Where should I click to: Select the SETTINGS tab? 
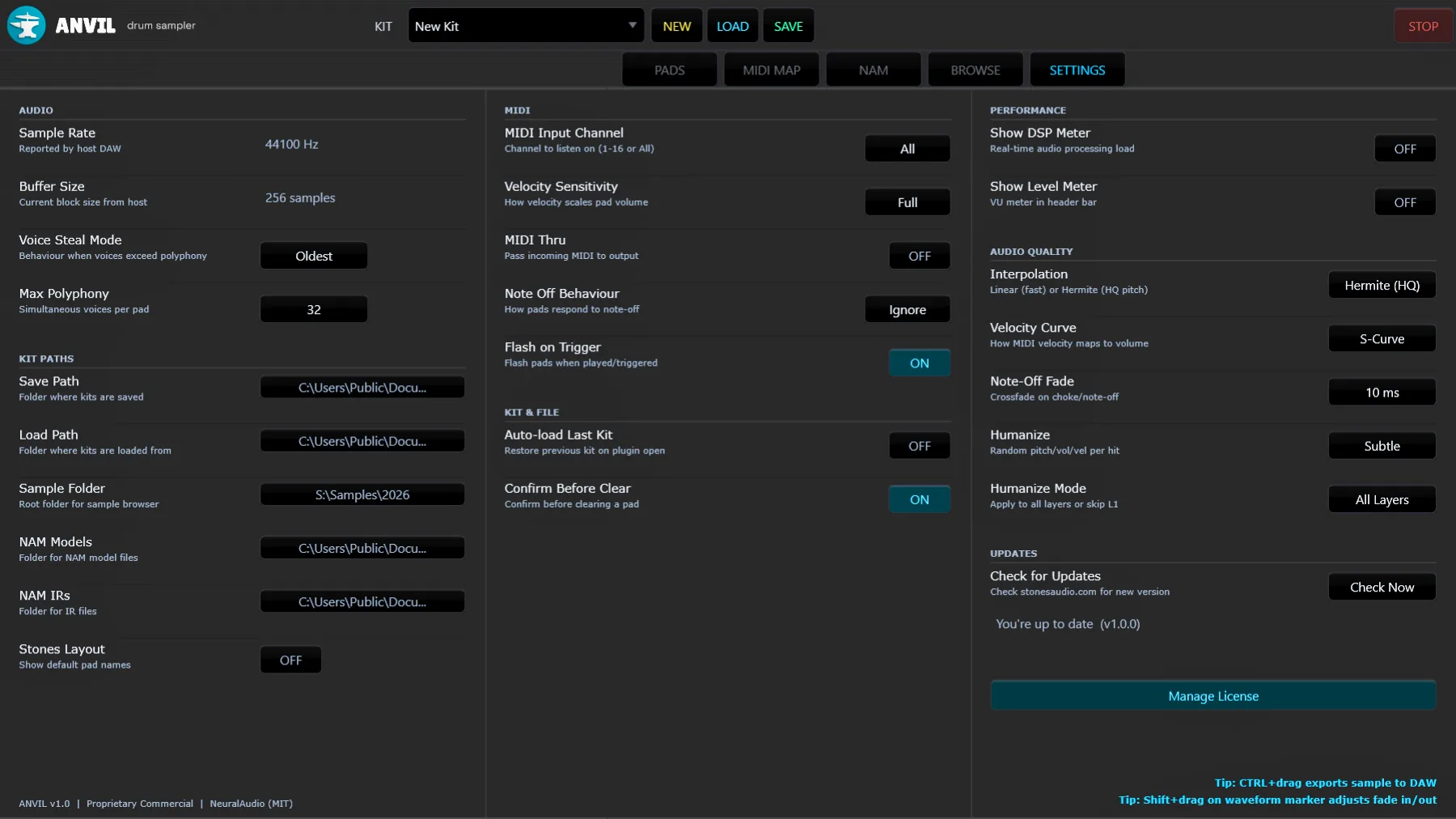[x=1077, y=70]
